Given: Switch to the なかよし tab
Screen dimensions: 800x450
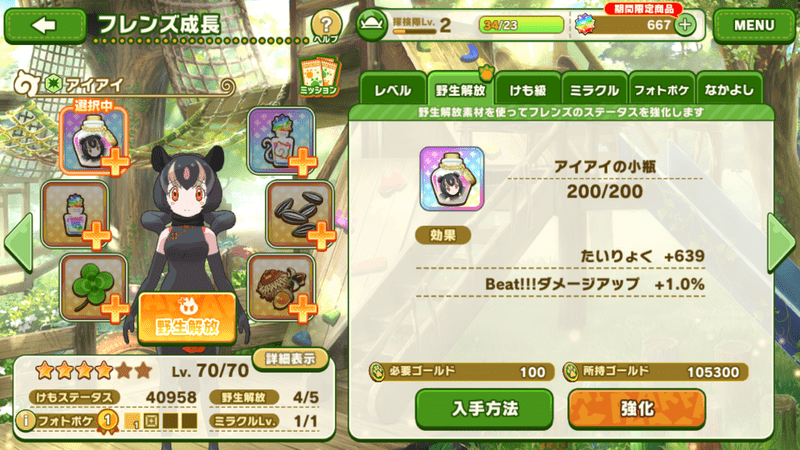Looking at the screenshot, I should pyautogui.click(x=729, y=90).
